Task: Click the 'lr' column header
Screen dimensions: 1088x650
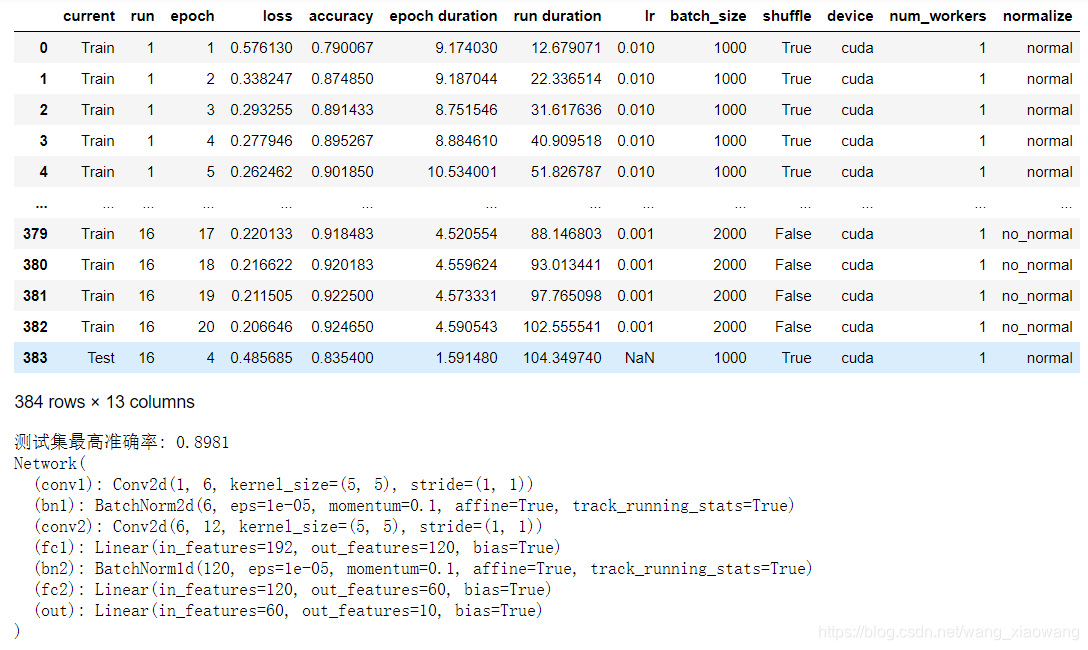Action: (x=649, y=16)
